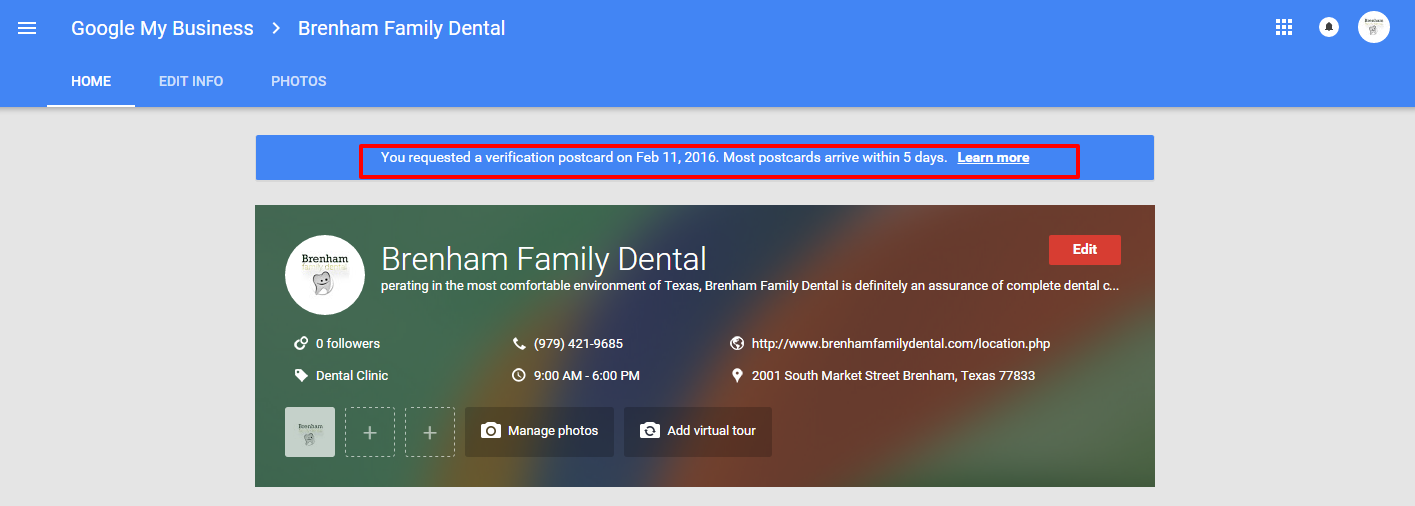Screen dimensions: 1415x506
Task: Click Add virtual tour button
Action: [697, 431]
